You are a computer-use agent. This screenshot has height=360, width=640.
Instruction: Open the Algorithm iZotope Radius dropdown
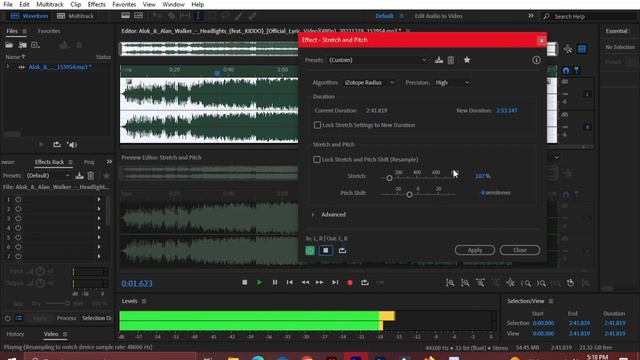370,83
